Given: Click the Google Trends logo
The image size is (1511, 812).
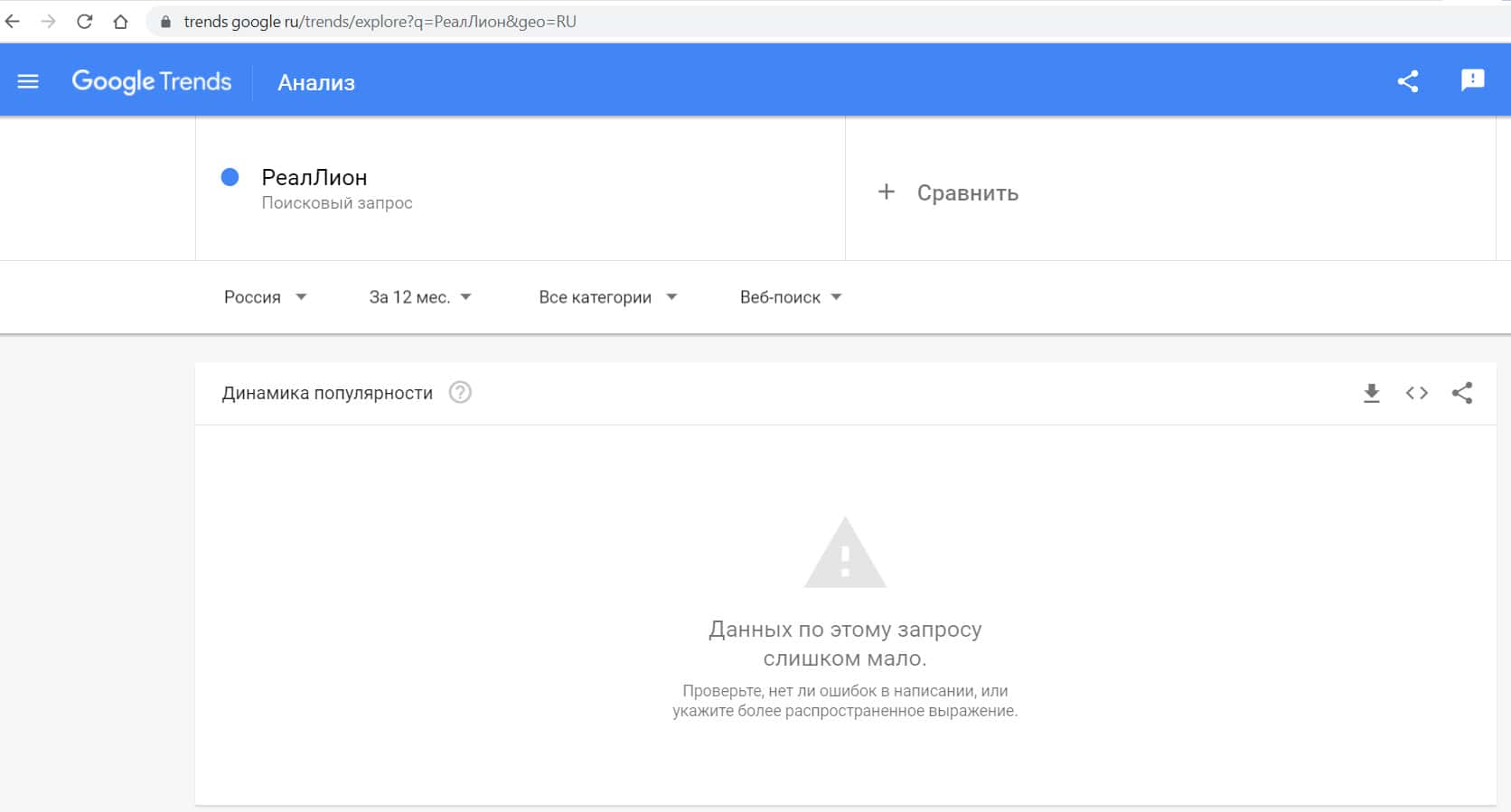Looking at the screenshot, I should point(152,81).
